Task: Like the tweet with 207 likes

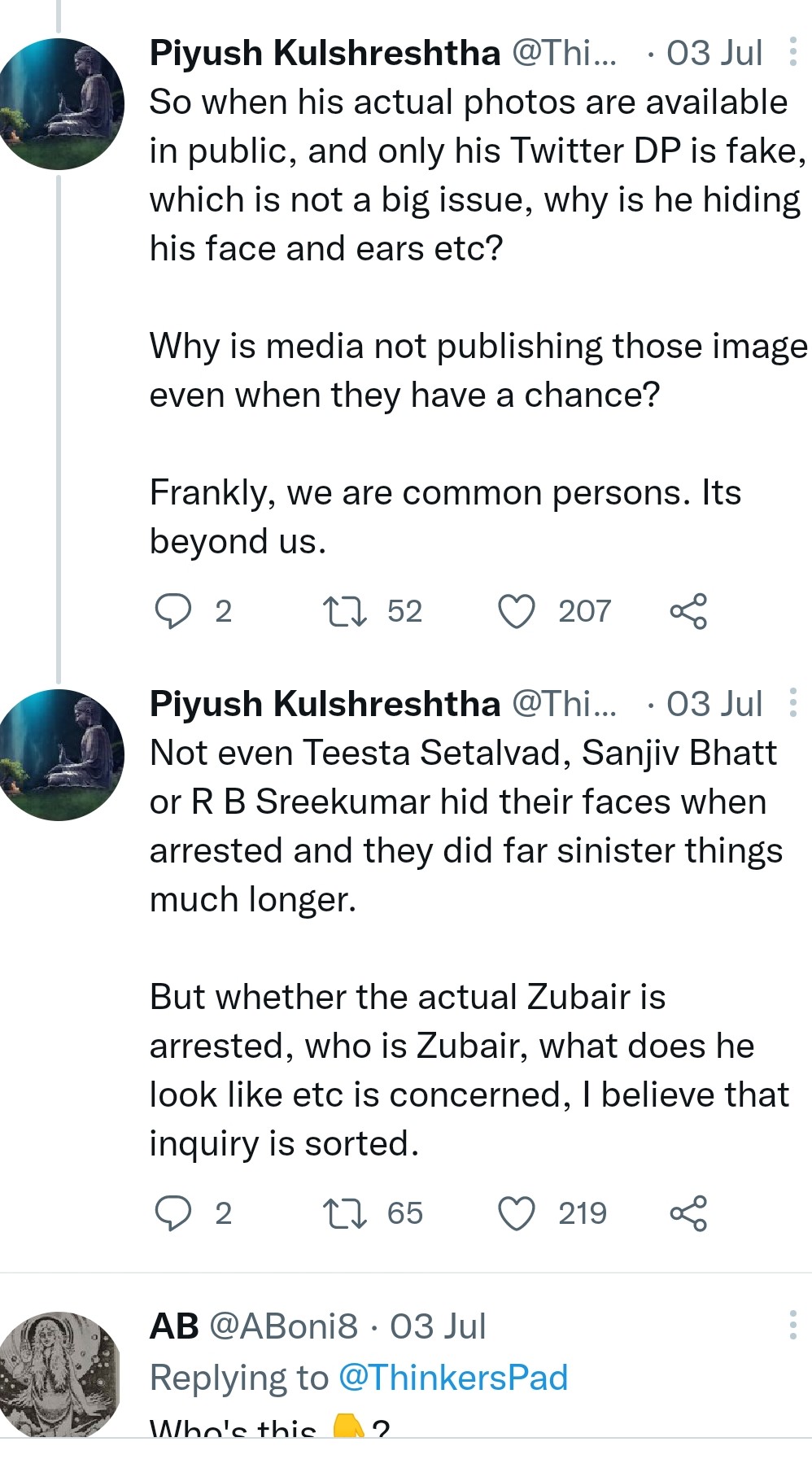Action: [x=517, y=611]
